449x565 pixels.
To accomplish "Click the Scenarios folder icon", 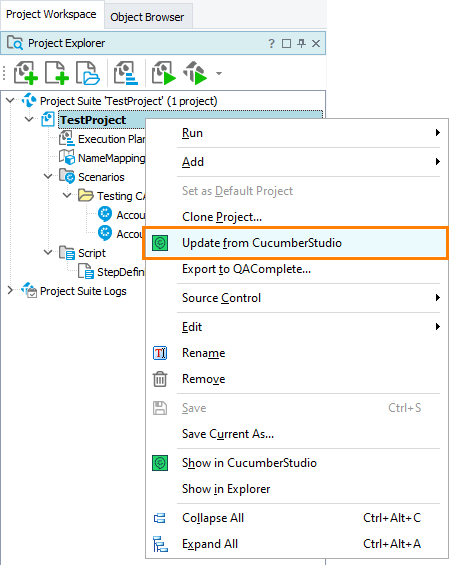I will [67, 176].
